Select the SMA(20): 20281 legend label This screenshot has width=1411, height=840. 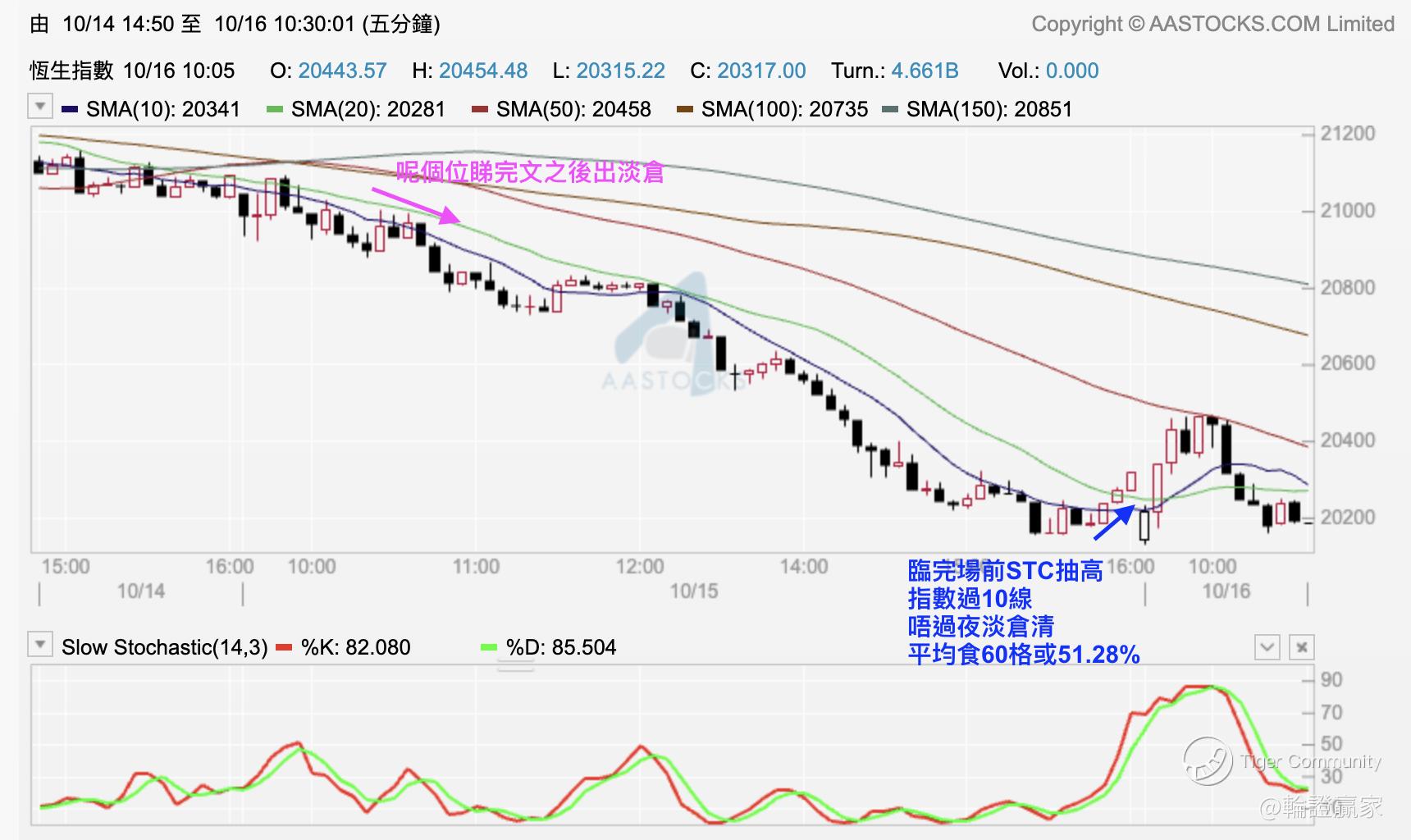368,109
